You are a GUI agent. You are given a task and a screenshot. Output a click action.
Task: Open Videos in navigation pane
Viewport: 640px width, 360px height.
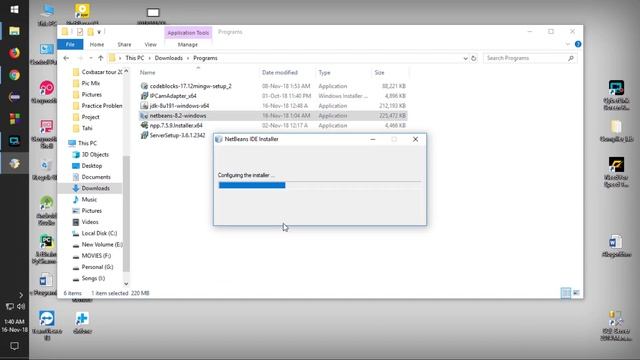pos(89,222)
